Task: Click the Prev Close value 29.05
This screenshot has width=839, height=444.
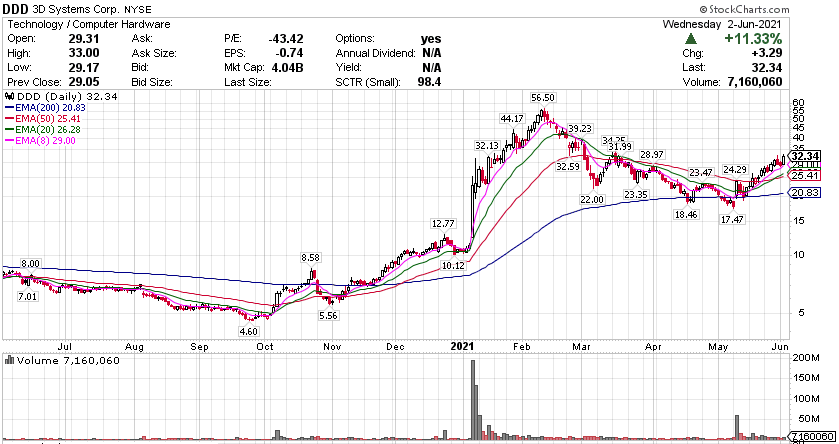Action: tap(83, 82)
